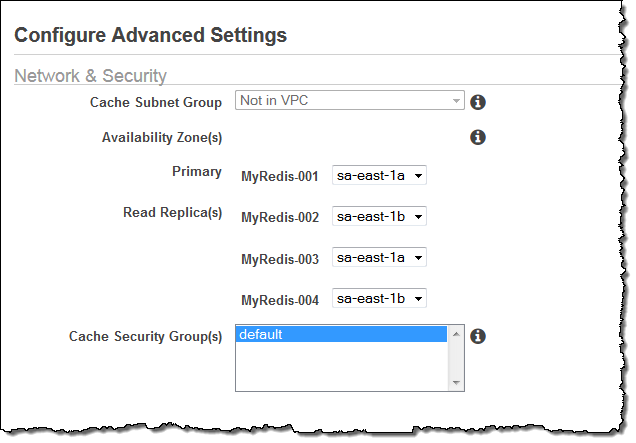Click the MyRedis-001 node name

(x=280, y=177)
